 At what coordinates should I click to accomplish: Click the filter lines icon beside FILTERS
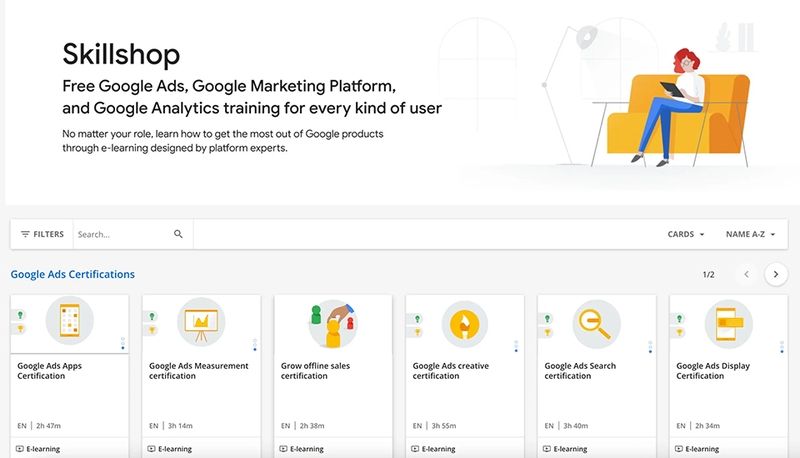pyautogui.click(x=25, y=234)
